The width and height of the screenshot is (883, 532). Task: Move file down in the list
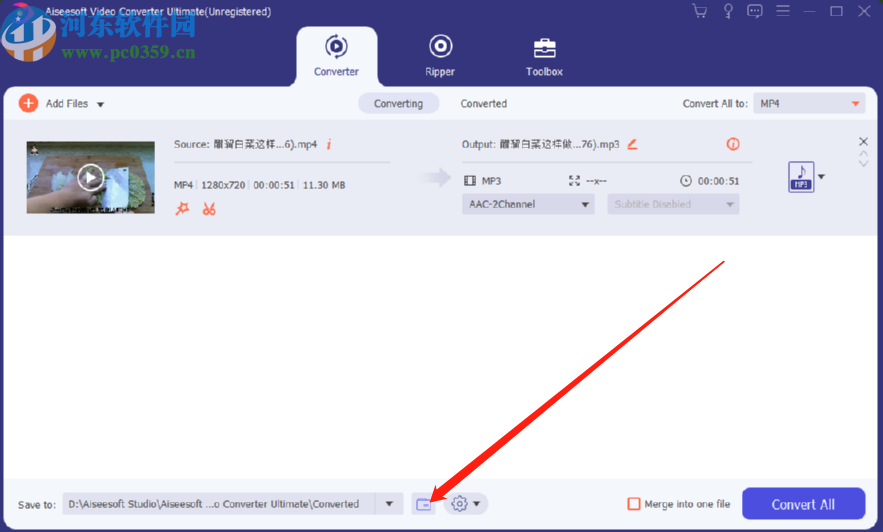point(863,163)
